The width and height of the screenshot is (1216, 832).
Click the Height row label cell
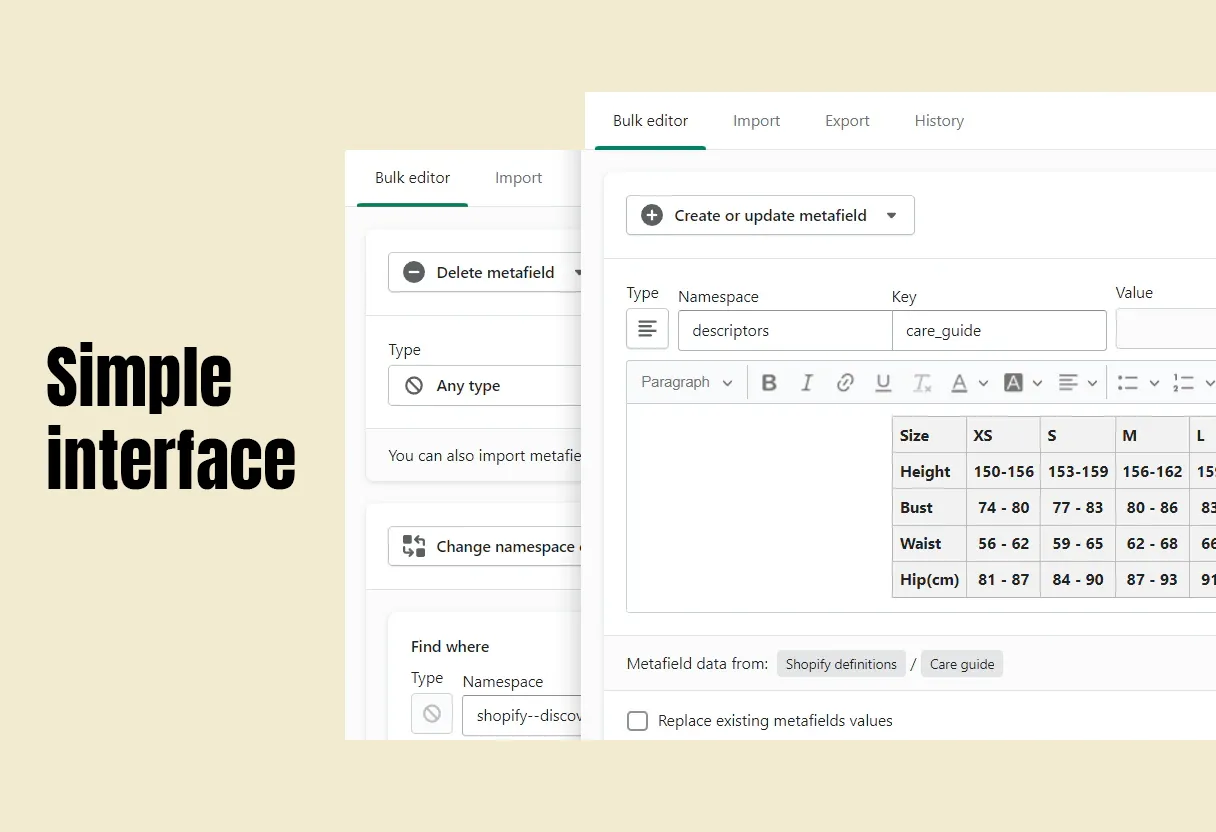pos(929,471)
